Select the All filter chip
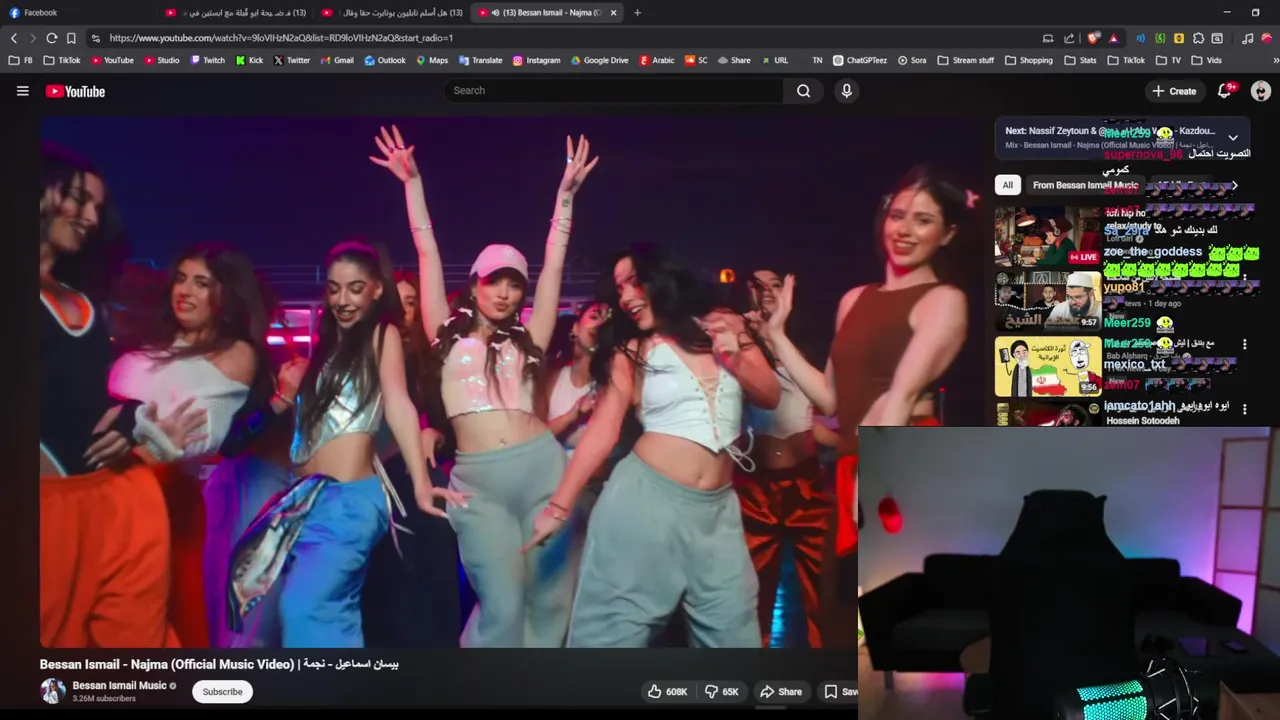1280x720 pixels. tap(1007, 185)
